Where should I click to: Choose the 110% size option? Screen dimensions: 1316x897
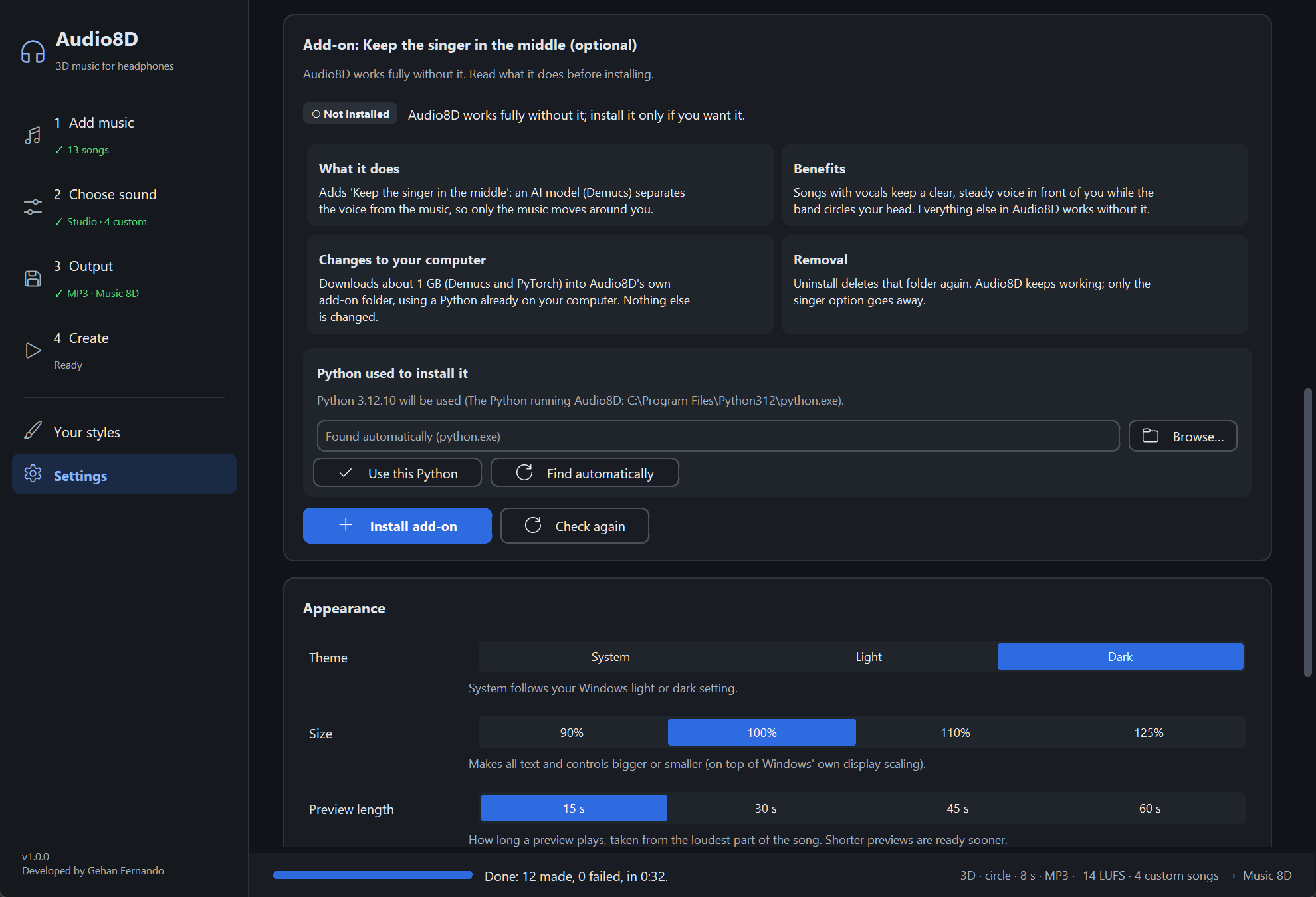pyautogui.click(x=955, y=732)
